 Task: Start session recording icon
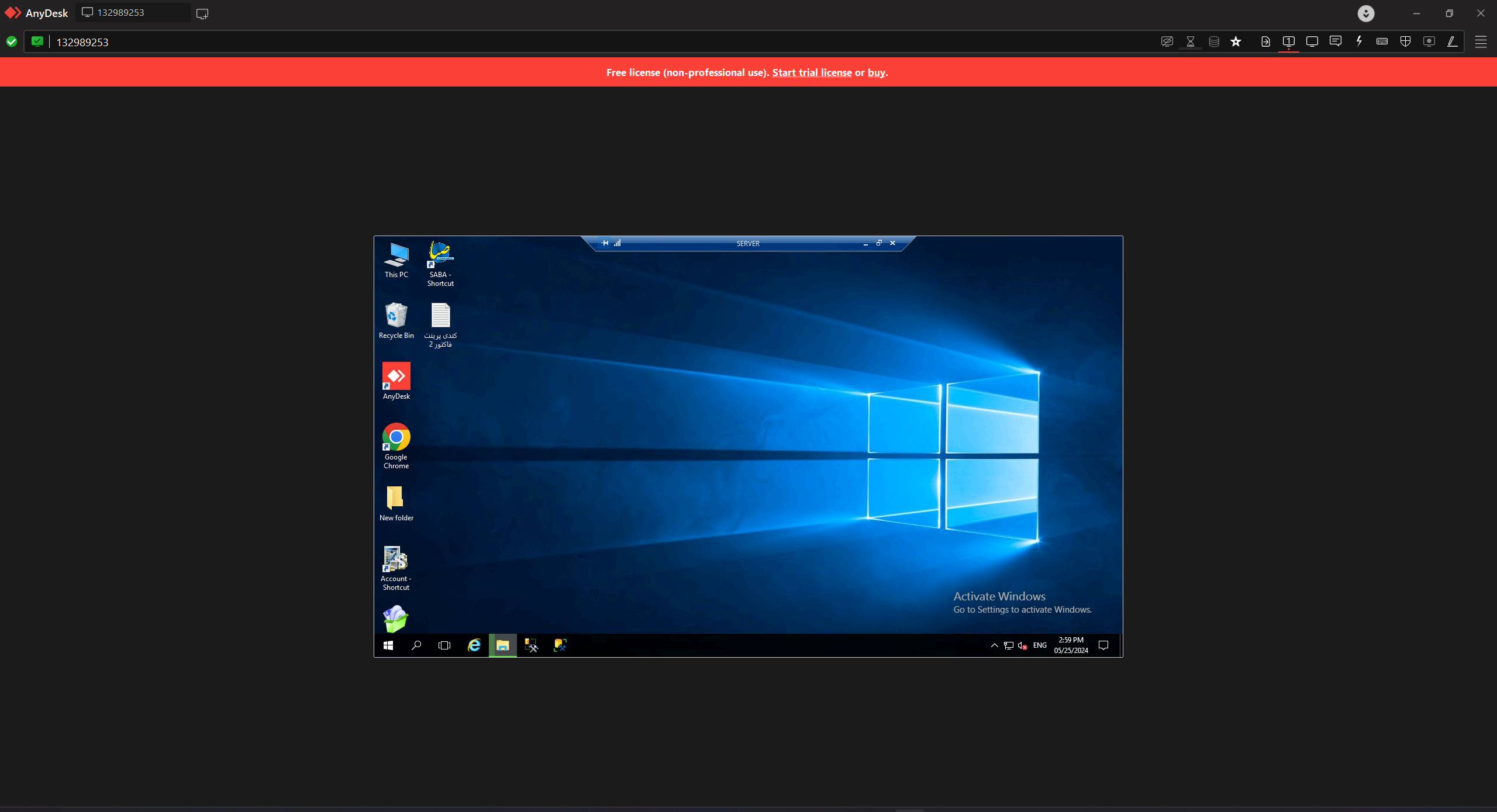click(x=1429, y=42)
